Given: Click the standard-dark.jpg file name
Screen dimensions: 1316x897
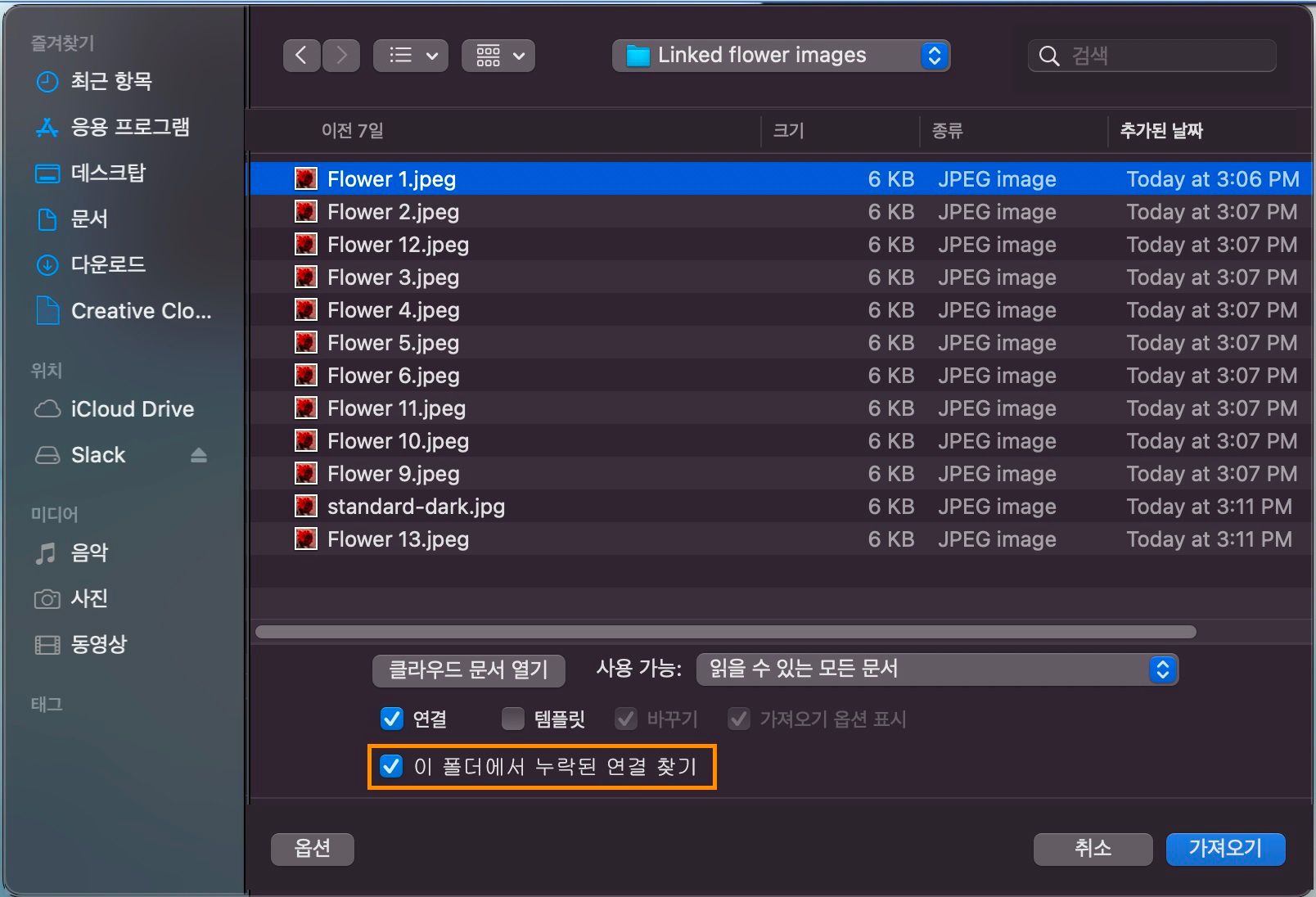Looking at the screenshot, I should pos(417,507).
